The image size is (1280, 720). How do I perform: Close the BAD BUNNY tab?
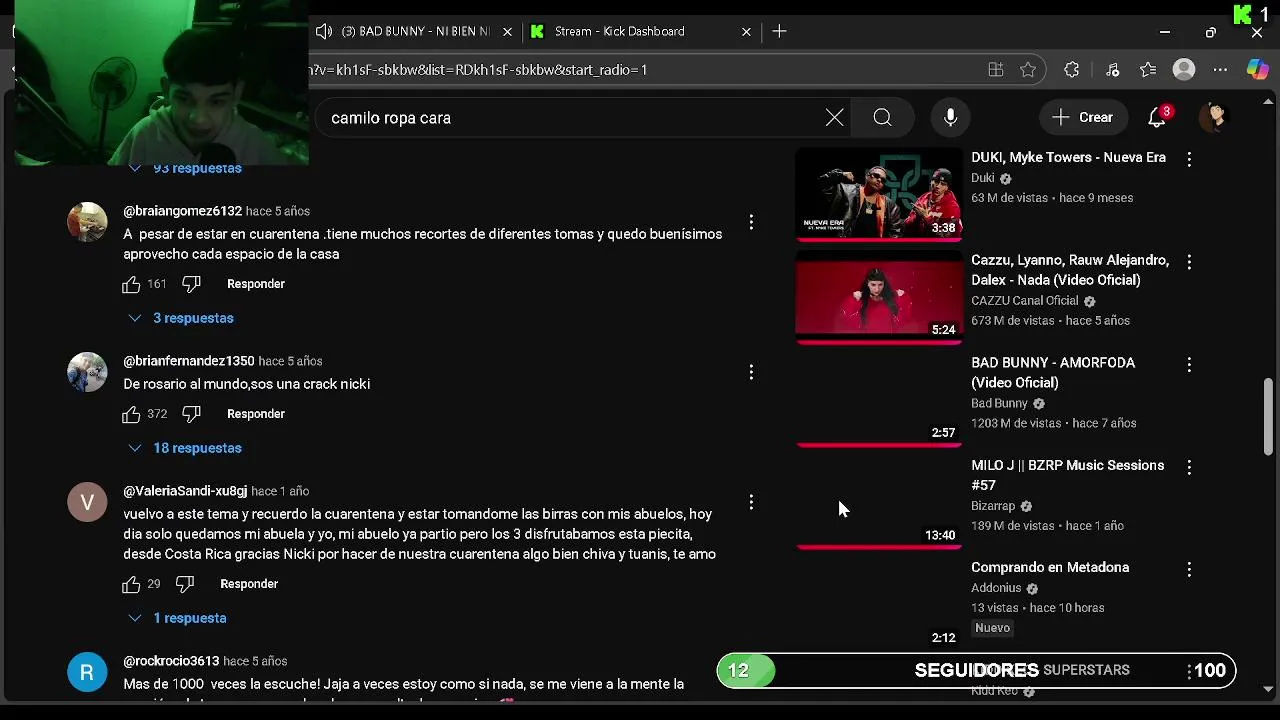[x=507, y=32]
